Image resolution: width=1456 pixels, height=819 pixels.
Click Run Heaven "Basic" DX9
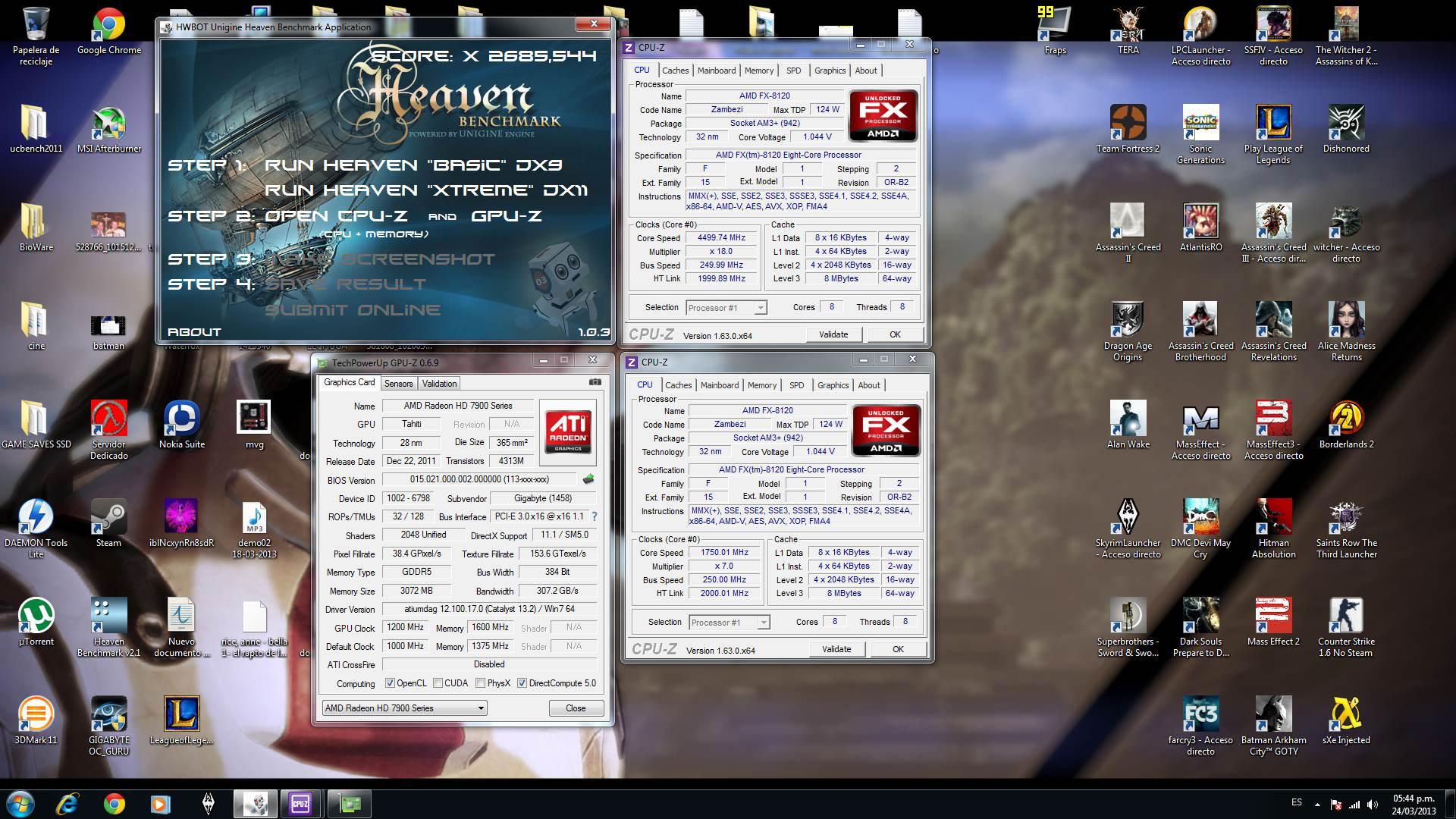(x=413, y=165)
